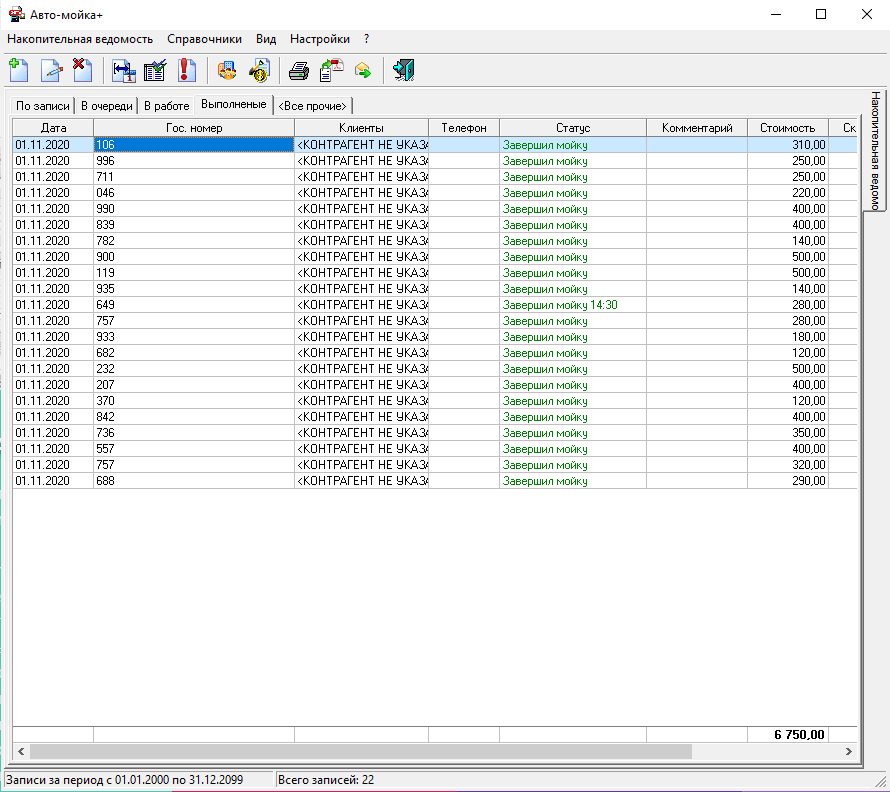
Task: Click the right arrow of horizontal scrollbar
Action: pos(849,751)
